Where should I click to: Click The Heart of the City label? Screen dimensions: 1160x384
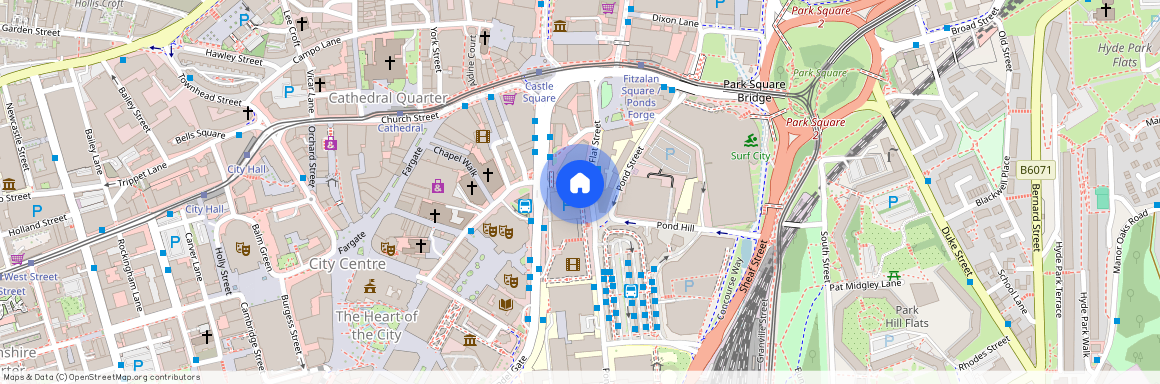click(377, 326)
